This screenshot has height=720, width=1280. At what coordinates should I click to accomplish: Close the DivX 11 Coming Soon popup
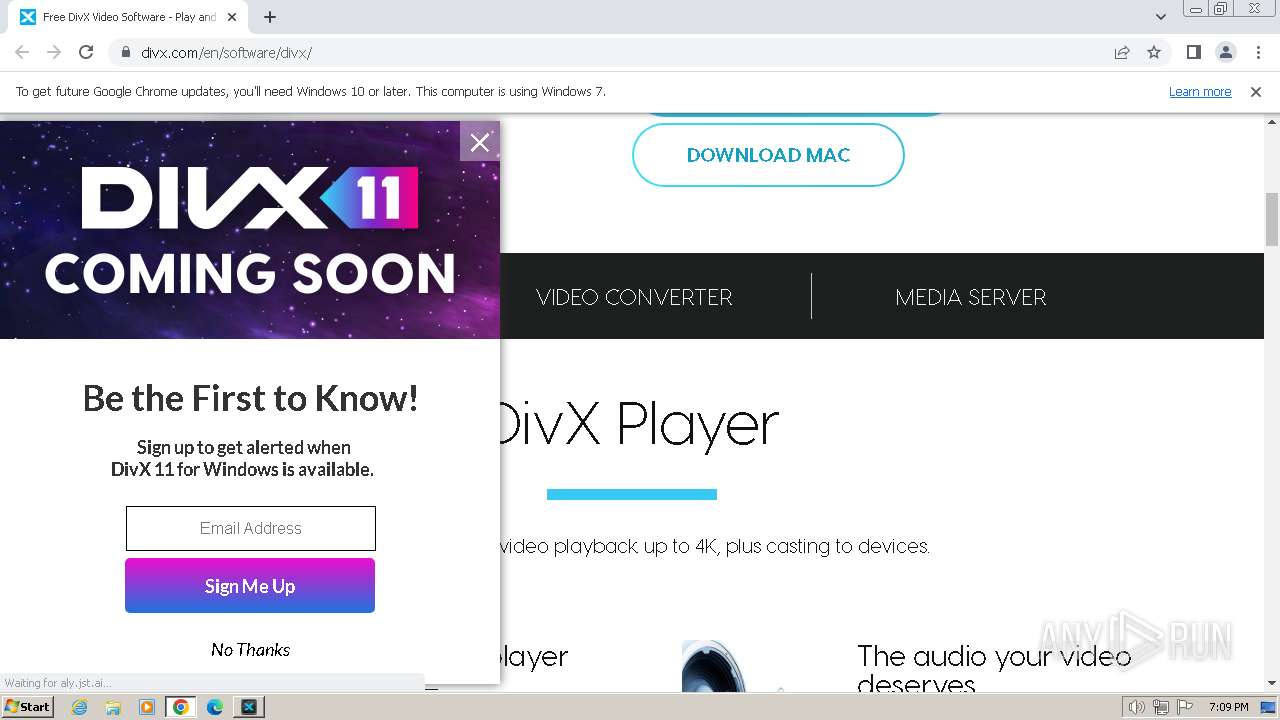[480, 142]
